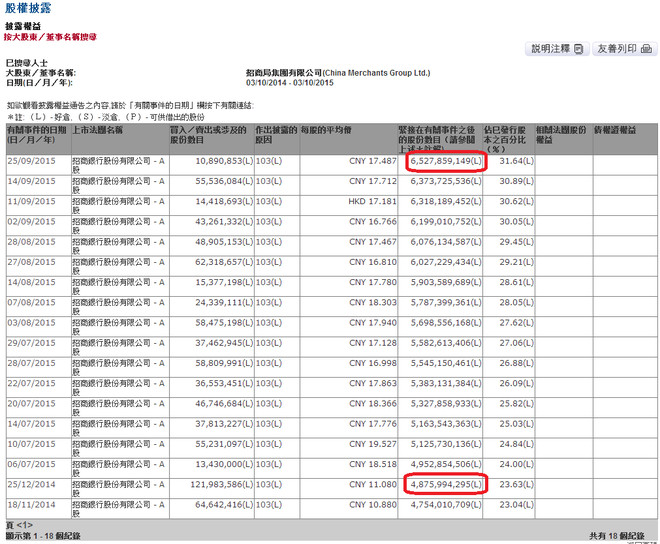The height and width of the screenshot is (544, 660).
Task: Select the share count 6,527,859,149(L)
Action: 446,161
